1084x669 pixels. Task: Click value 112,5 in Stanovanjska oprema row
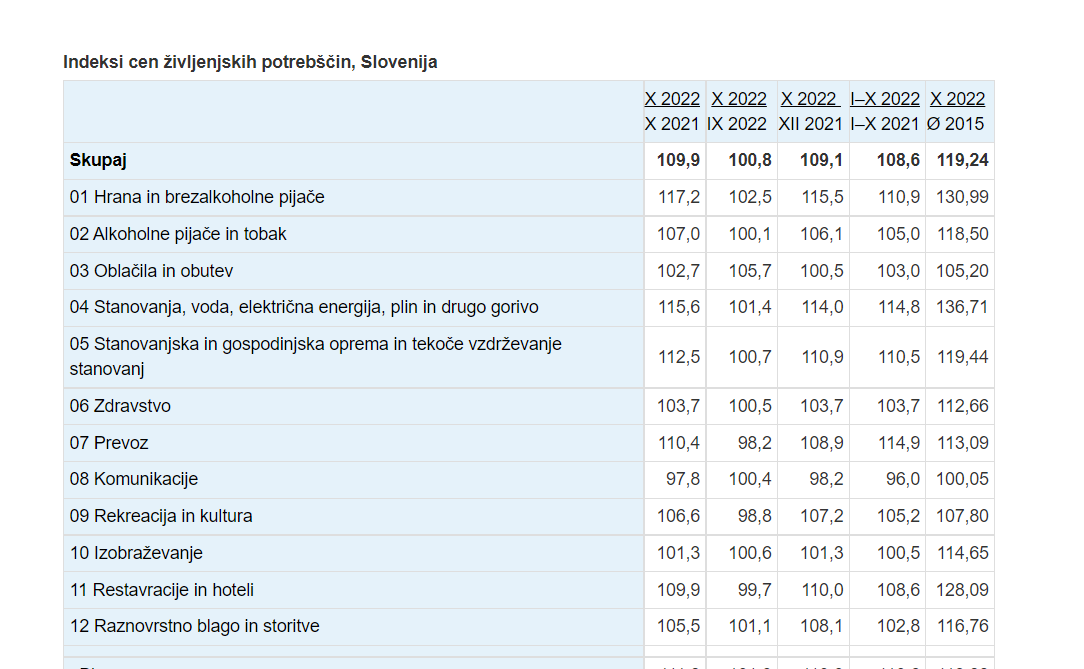(679, 357)
